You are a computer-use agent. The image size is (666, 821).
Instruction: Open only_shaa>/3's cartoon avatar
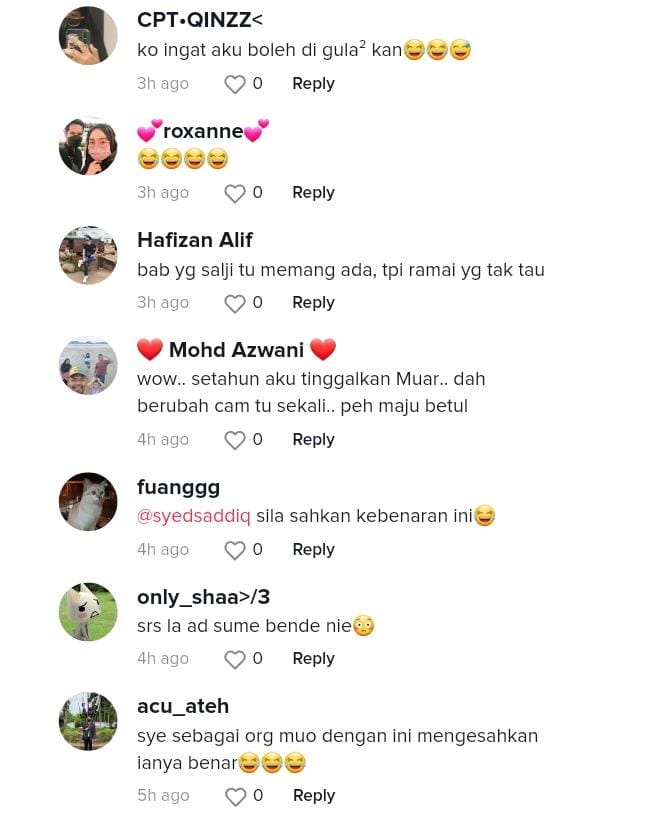pos(88,612)
